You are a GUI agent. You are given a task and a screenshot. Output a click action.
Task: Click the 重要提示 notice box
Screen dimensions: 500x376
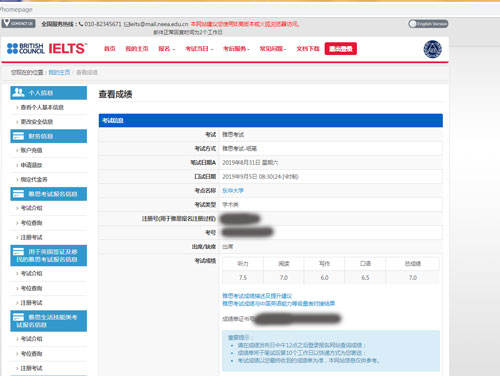click(331, 351)
